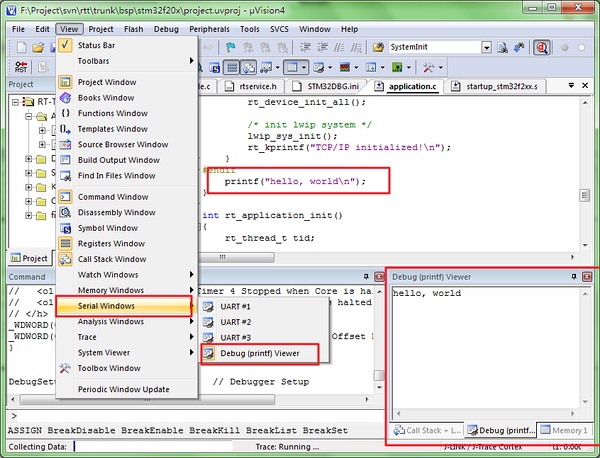Viewport: 600px width, 458px height.
Task: Open the Functions Window entry
Action: coord(114,113)
